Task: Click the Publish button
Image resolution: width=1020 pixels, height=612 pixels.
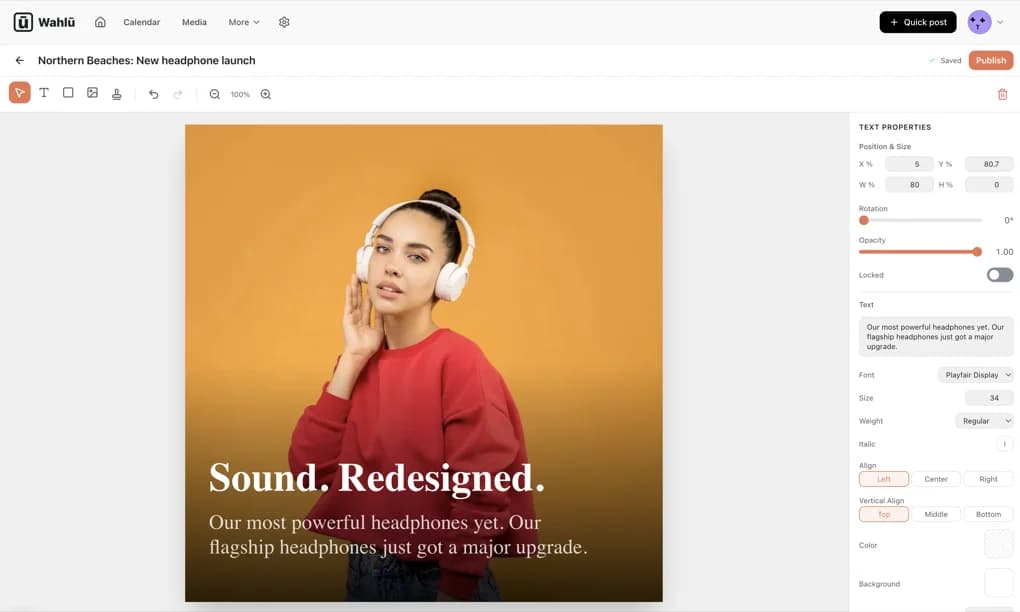Action: pyautogui.click(x=990, y=60)
